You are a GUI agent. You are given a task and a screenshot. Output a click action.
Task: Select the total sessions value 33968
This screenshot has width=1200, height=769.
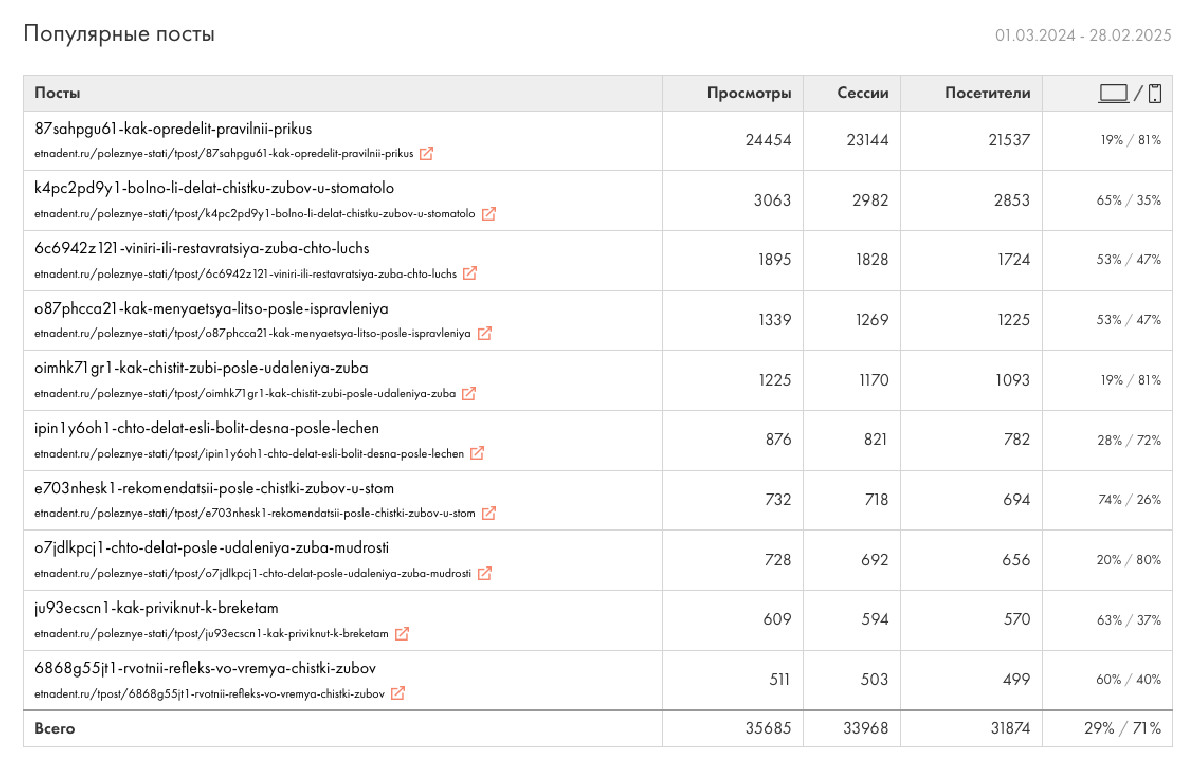coord(866,729)
